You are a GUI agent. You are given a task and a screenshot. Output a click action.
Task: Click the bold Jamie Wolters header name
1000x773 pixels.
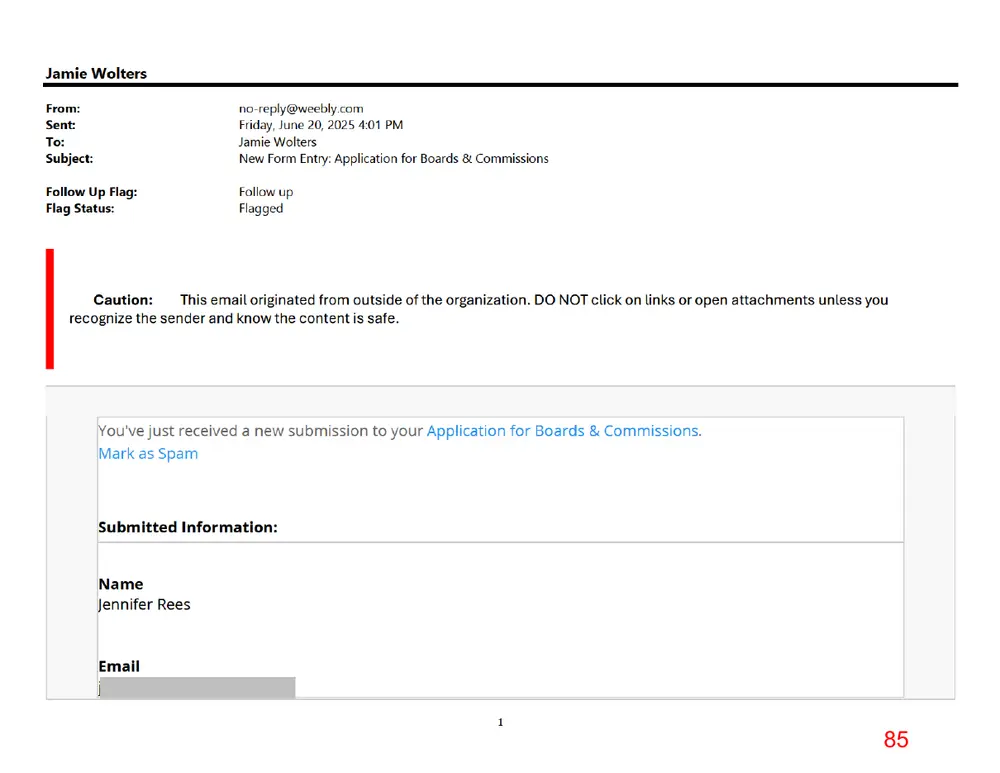point(96,73)
